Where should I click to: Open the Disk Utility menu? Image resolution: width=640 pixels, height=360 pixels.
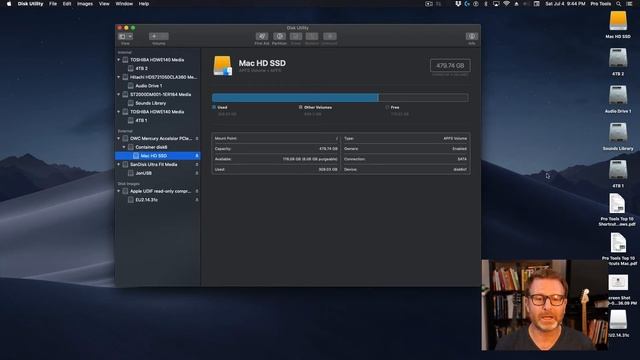(x=30, y=4)
